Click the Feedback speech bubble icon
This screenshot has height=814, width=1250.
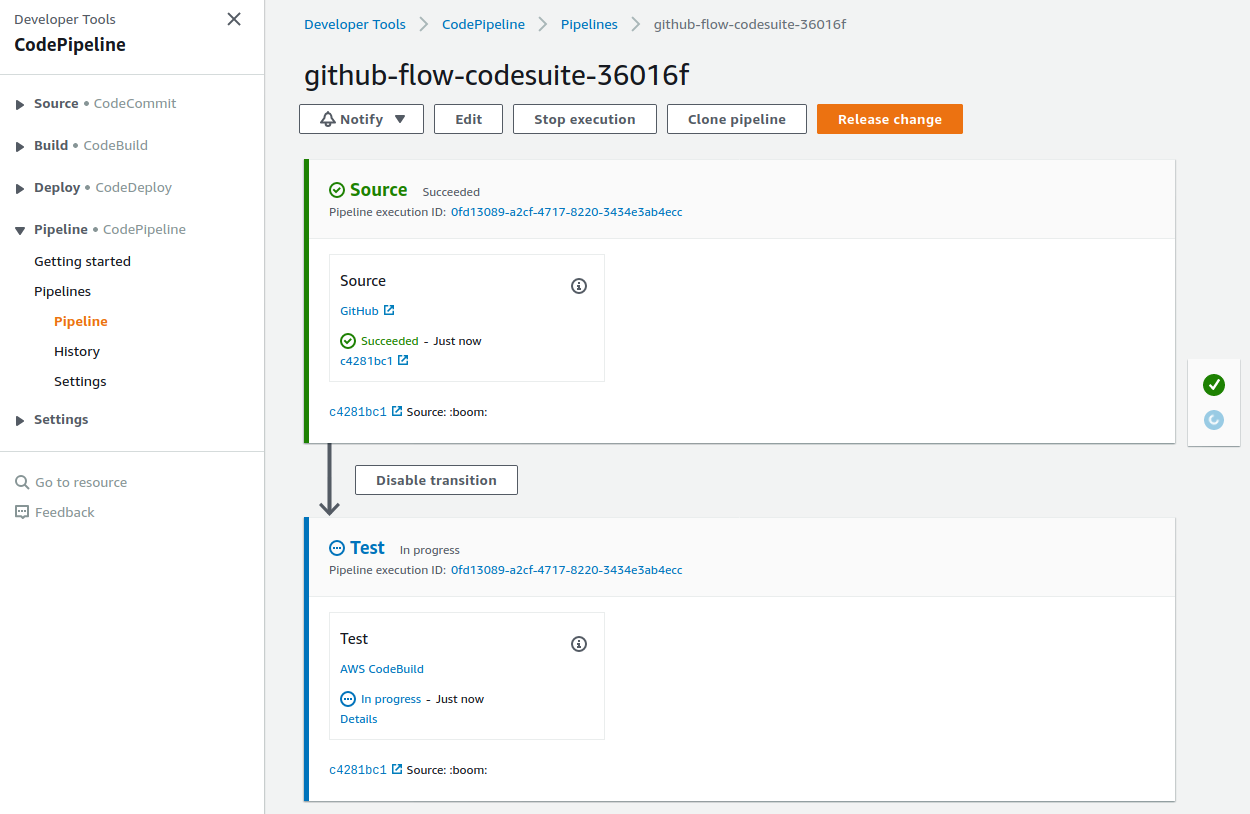click(22, 512)
